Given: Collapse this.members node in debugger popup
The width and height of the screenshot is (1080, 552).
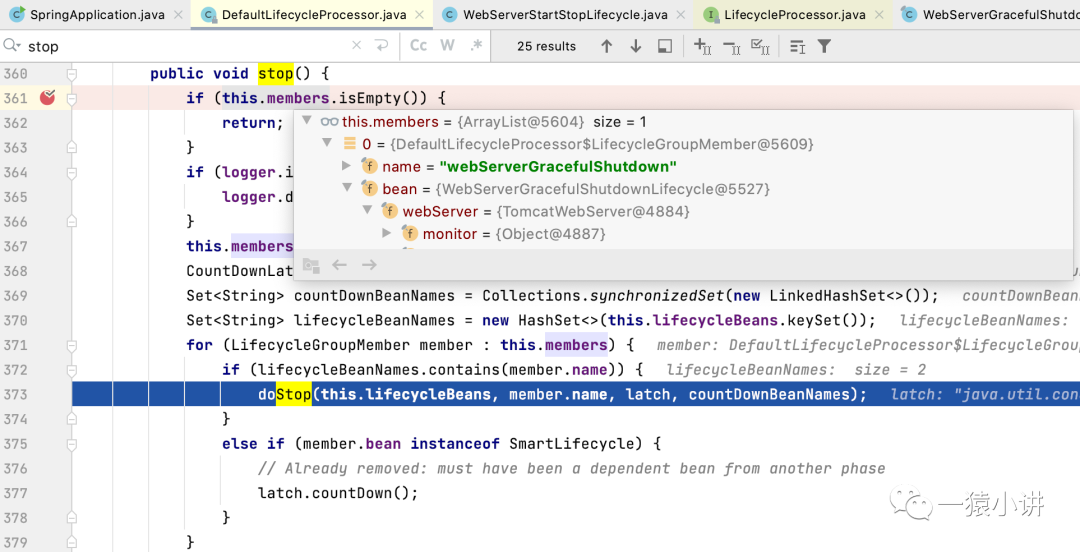Looking at the screenshot, I should [307, 121].
